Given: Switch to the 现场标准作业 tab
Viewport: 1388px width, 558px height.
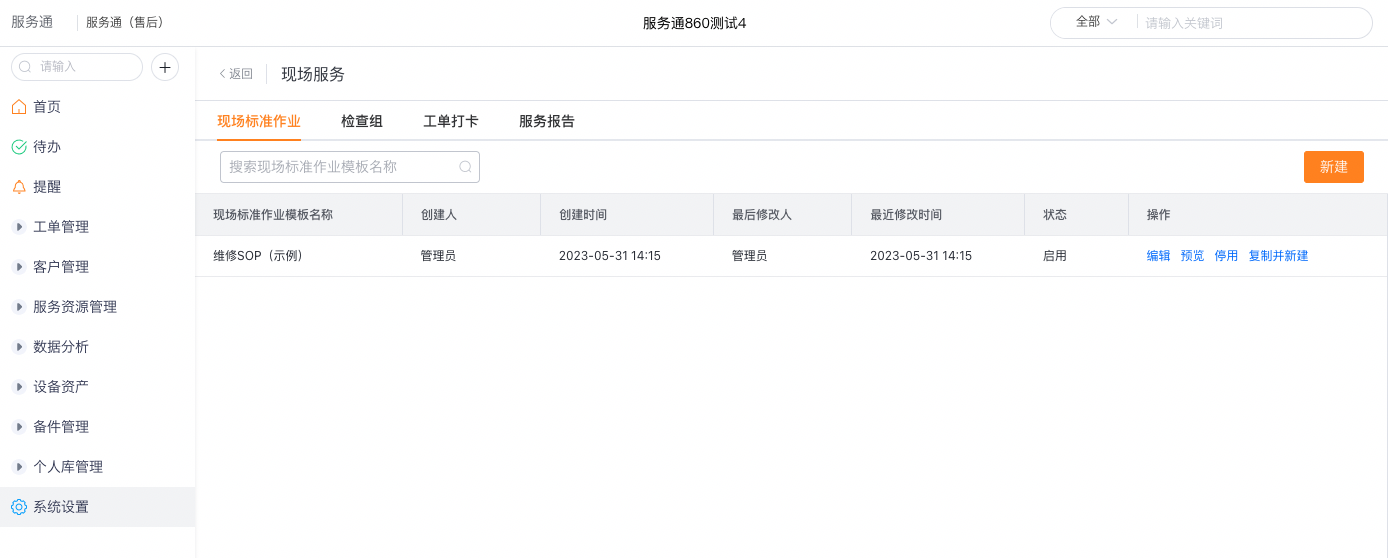Looking at the screenshot, I should click(259, 121).
